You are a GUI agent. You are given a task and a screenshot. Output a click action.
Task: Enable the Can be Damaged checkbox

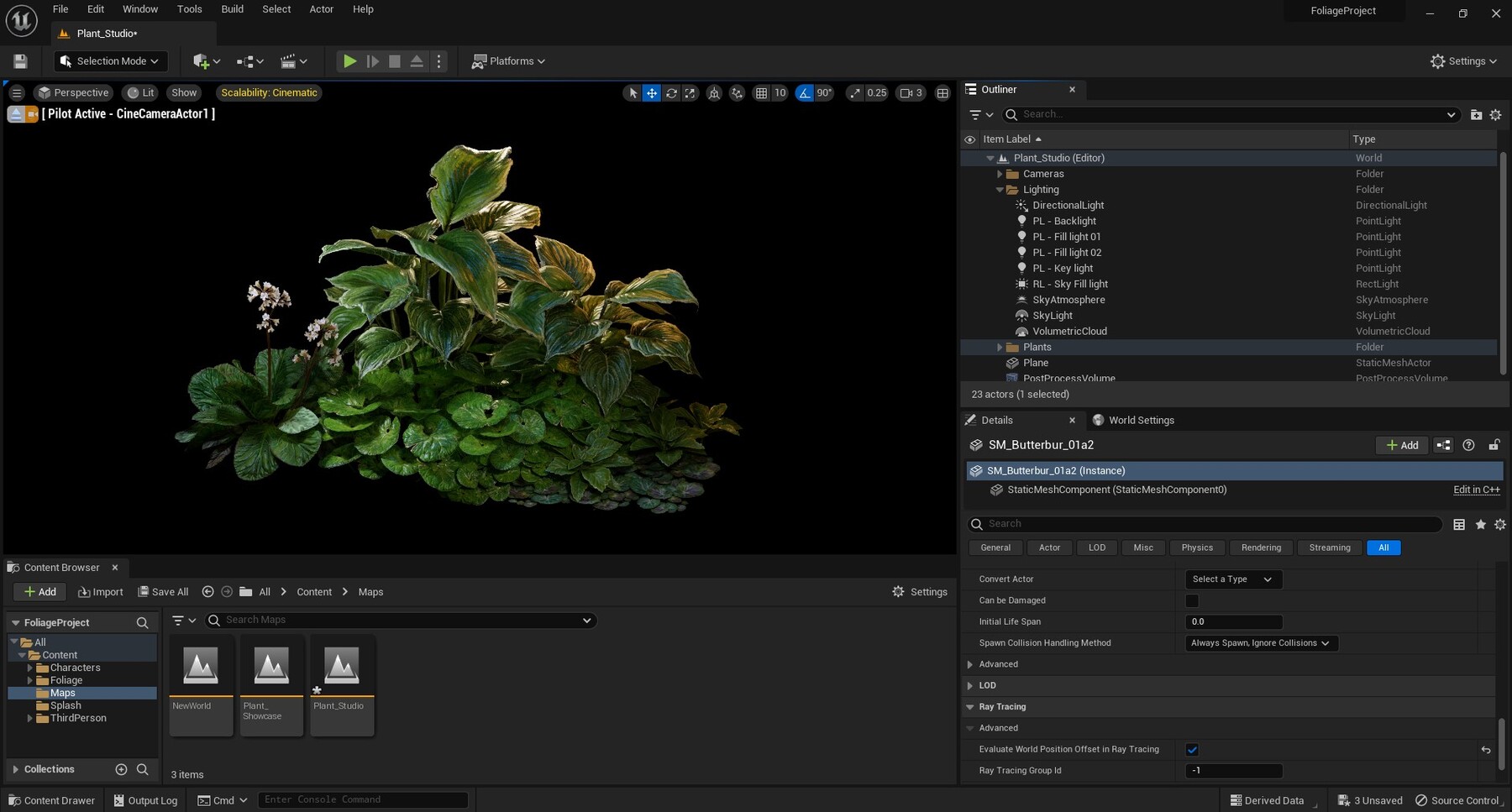(x=1192, y=600)
